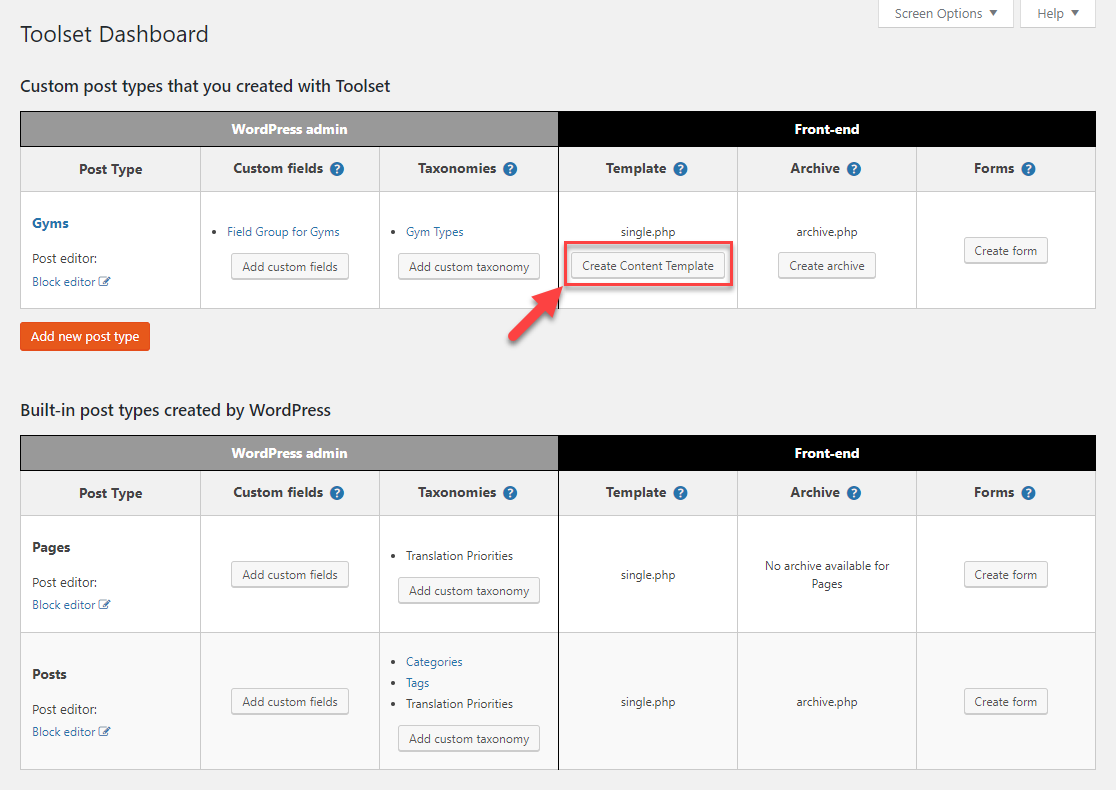Open Block editor link for Gyms
Image resolution: width=1116 pixels, height=790 pixels.
click(x=63, y=282)
